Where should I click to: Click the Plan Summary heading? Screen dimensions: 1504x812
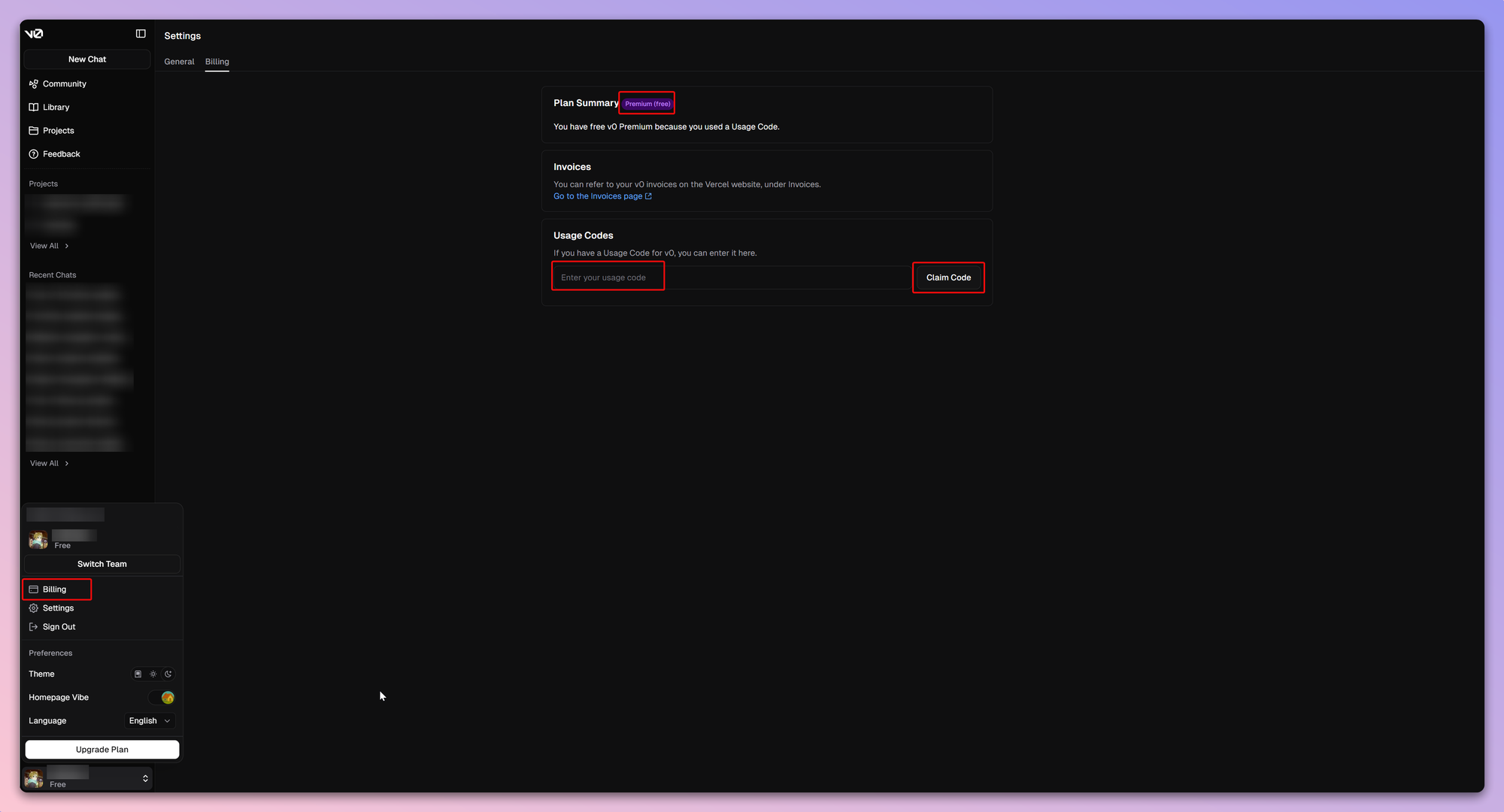pos(586,103)
